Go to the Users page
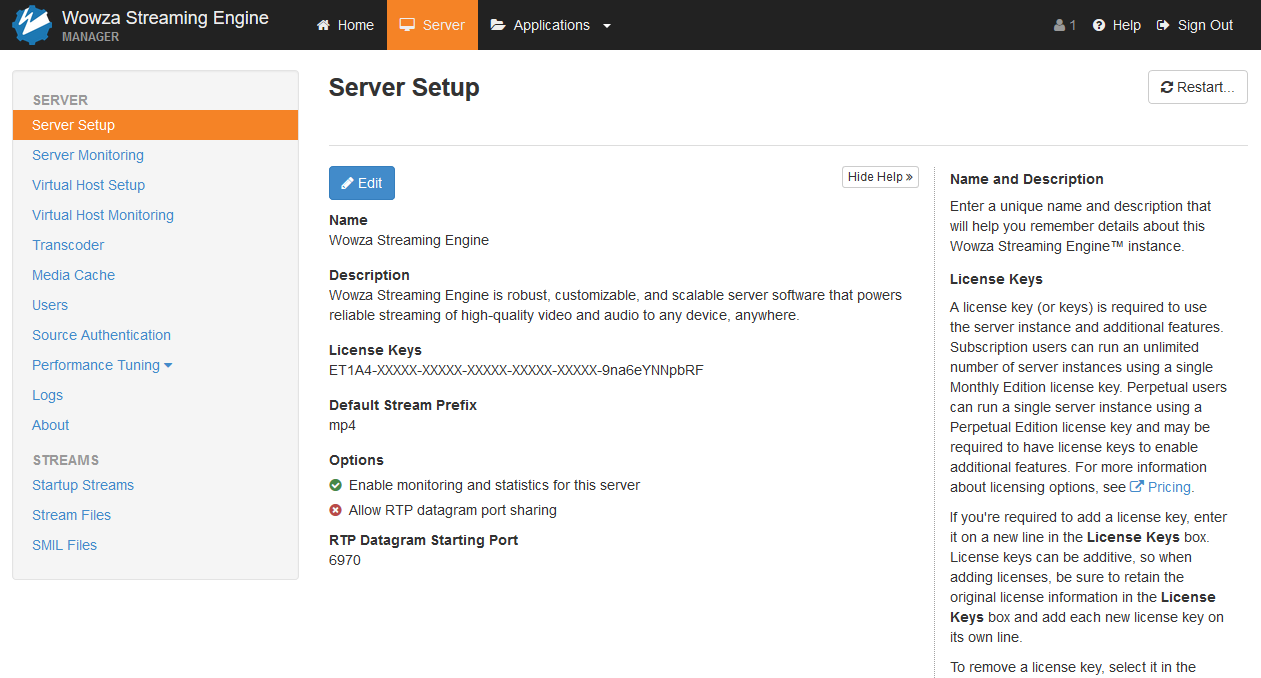 click(50, 305)
